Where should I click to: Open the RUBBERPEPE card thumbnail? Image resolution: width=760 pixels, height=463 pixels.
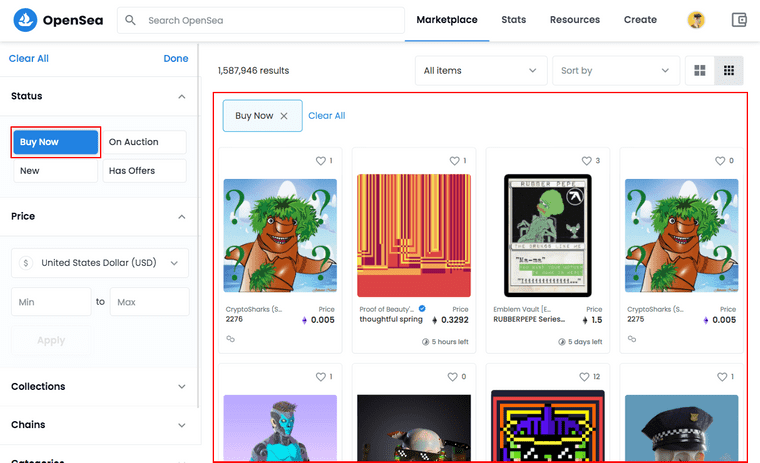click(548, 236)
